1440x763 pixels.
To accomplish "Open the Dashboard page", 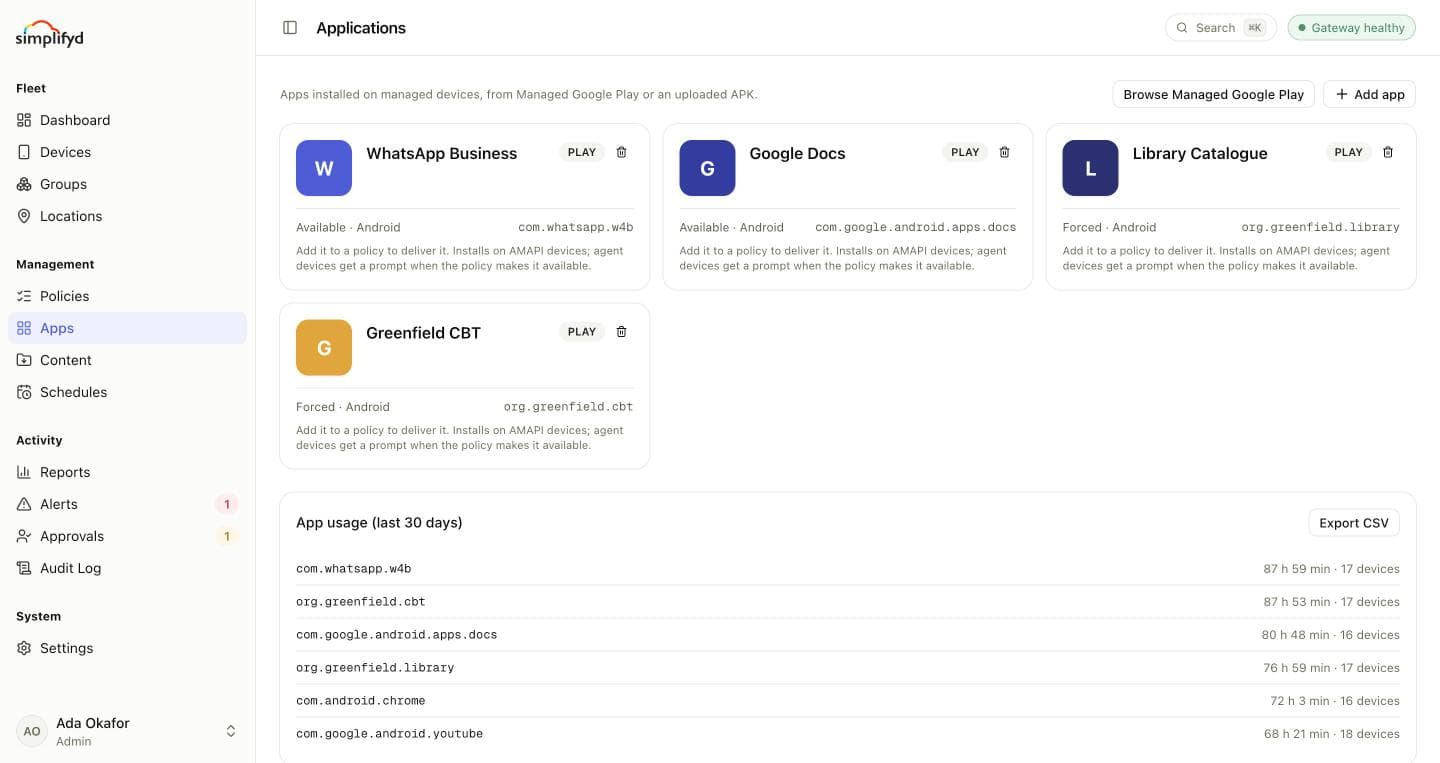I will [x=127, y=120].
